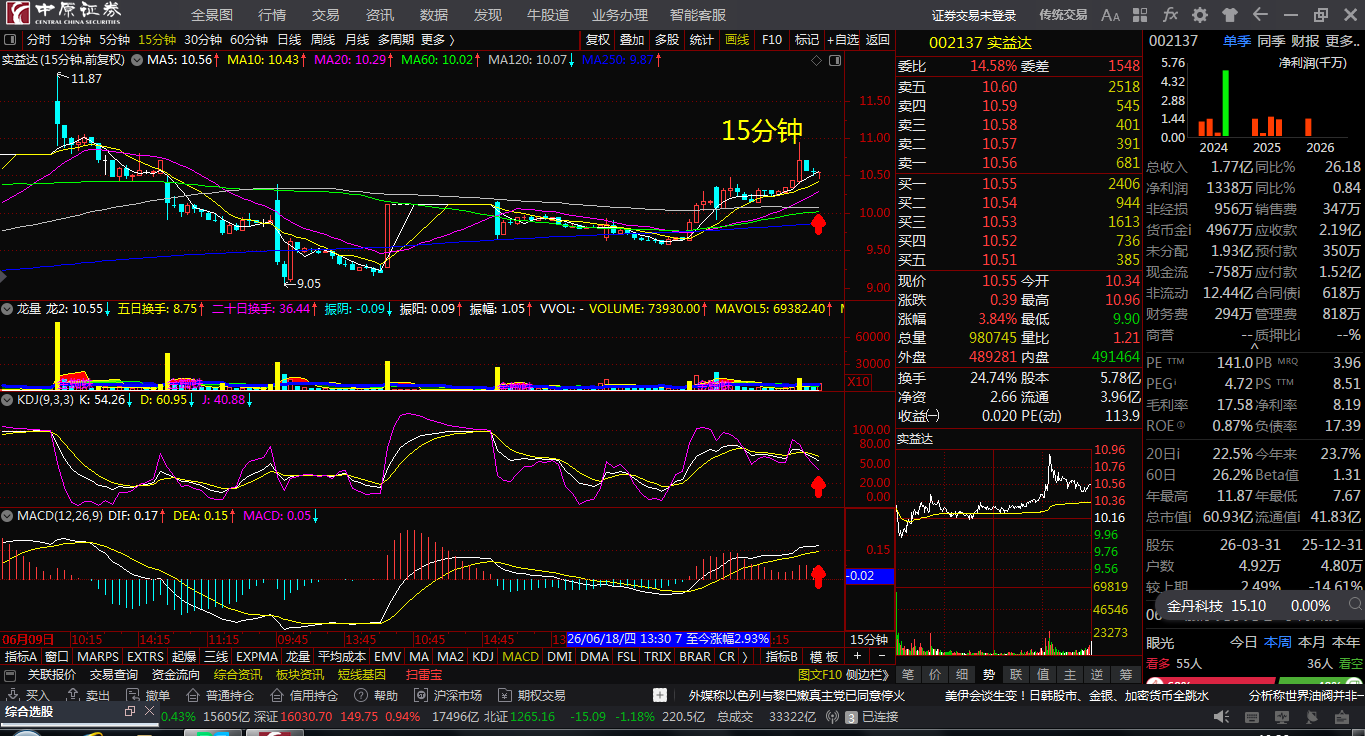Open the 多周期 multi-period option

[x=395, y=40]
